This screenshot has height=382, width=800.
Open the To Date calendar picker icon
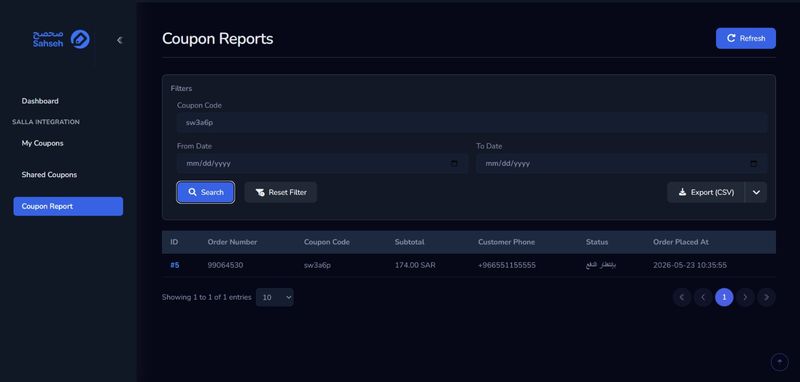(x=754, y=164)
